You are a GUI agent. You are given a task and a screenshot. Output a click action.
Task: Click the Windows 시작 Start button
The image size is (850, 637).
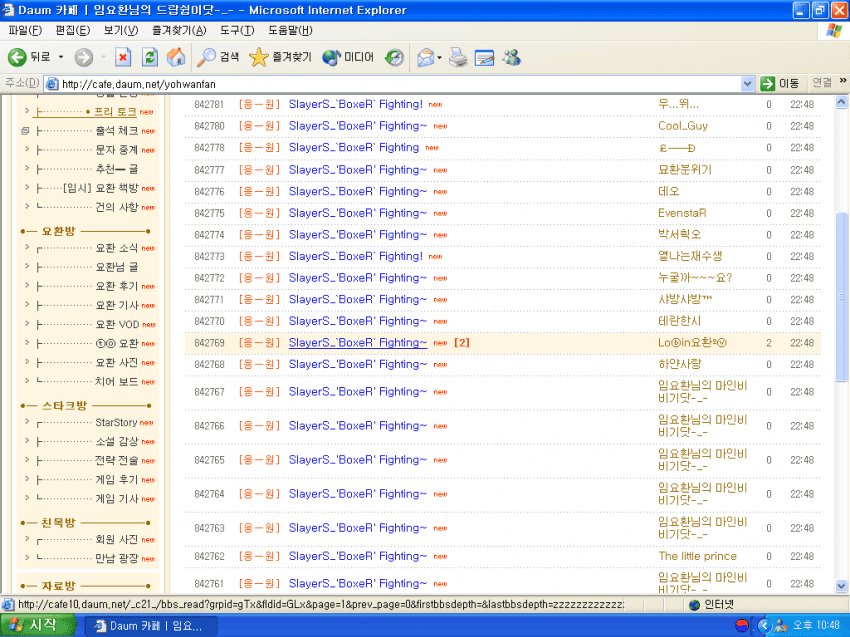pyautogui.click(x=38, y=626)
